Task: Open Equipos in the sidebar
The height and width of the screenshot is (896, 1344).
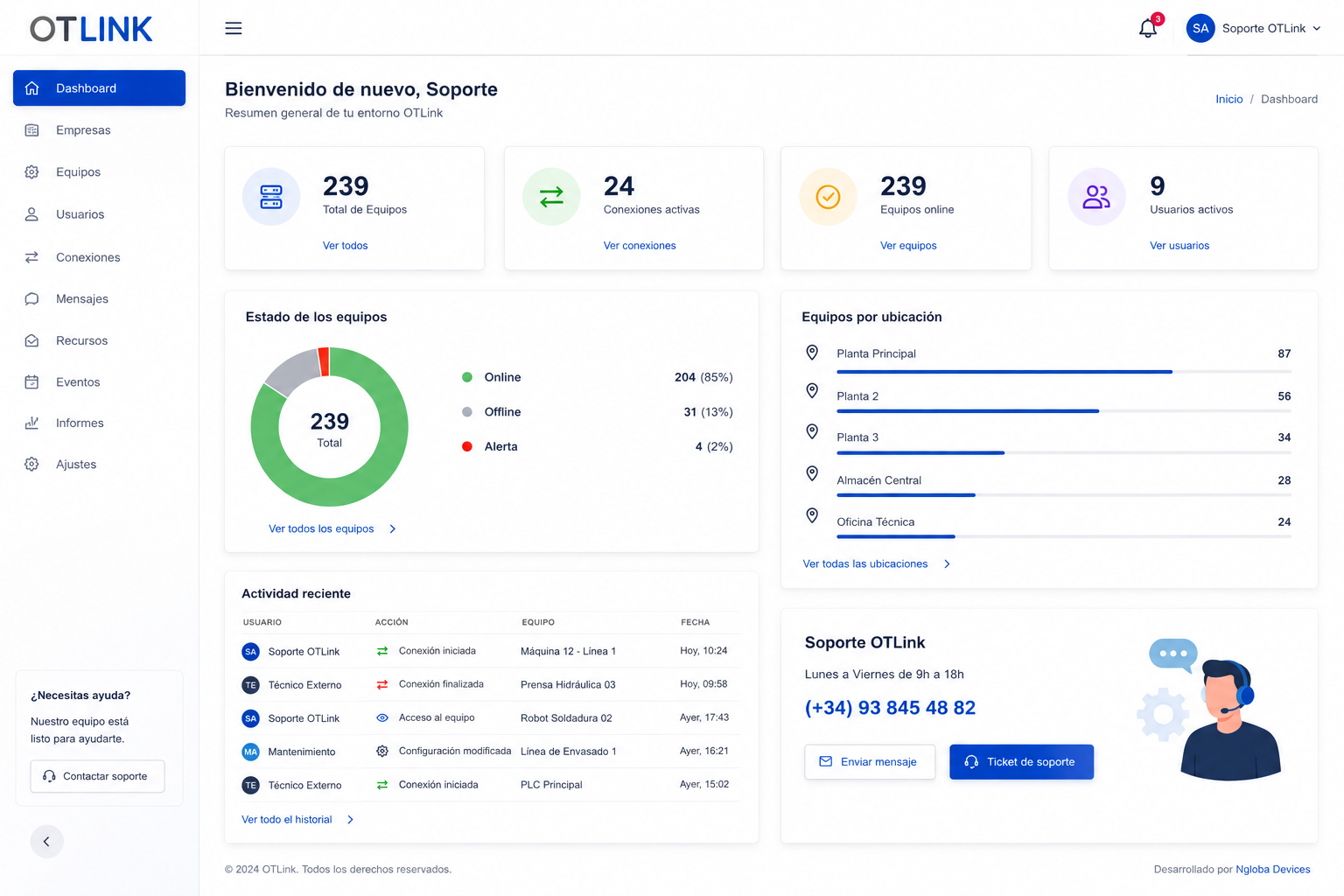Action: [x=78, y=172]
